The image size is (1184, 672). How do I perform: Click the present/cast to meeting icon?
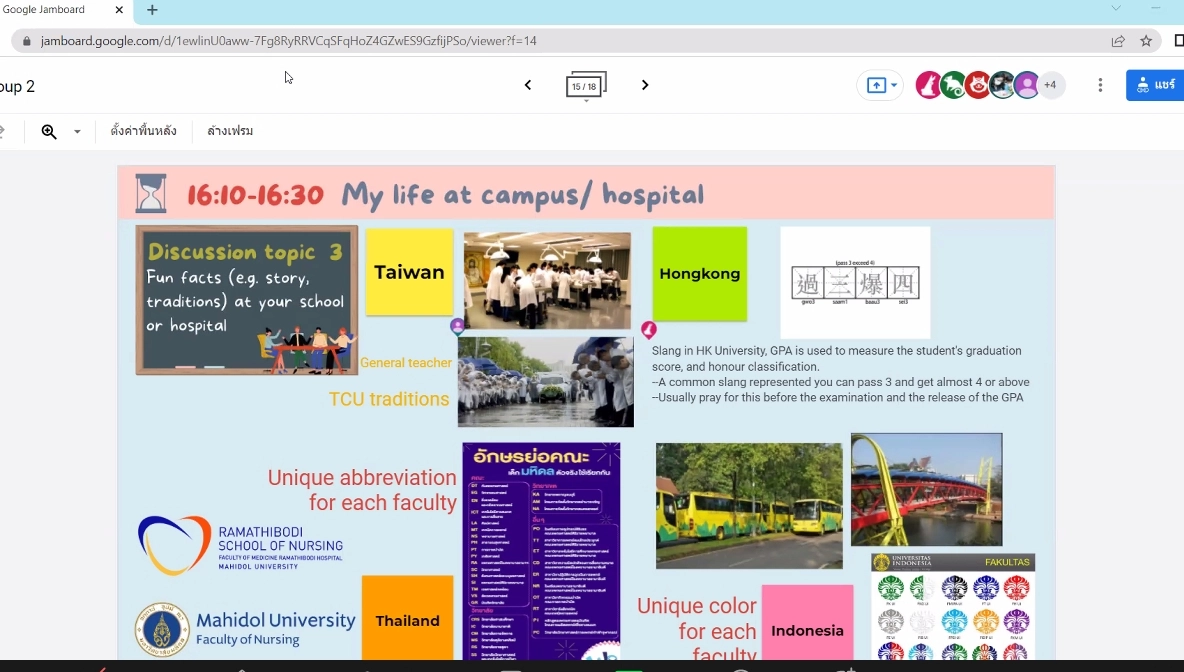click(876, 85)
